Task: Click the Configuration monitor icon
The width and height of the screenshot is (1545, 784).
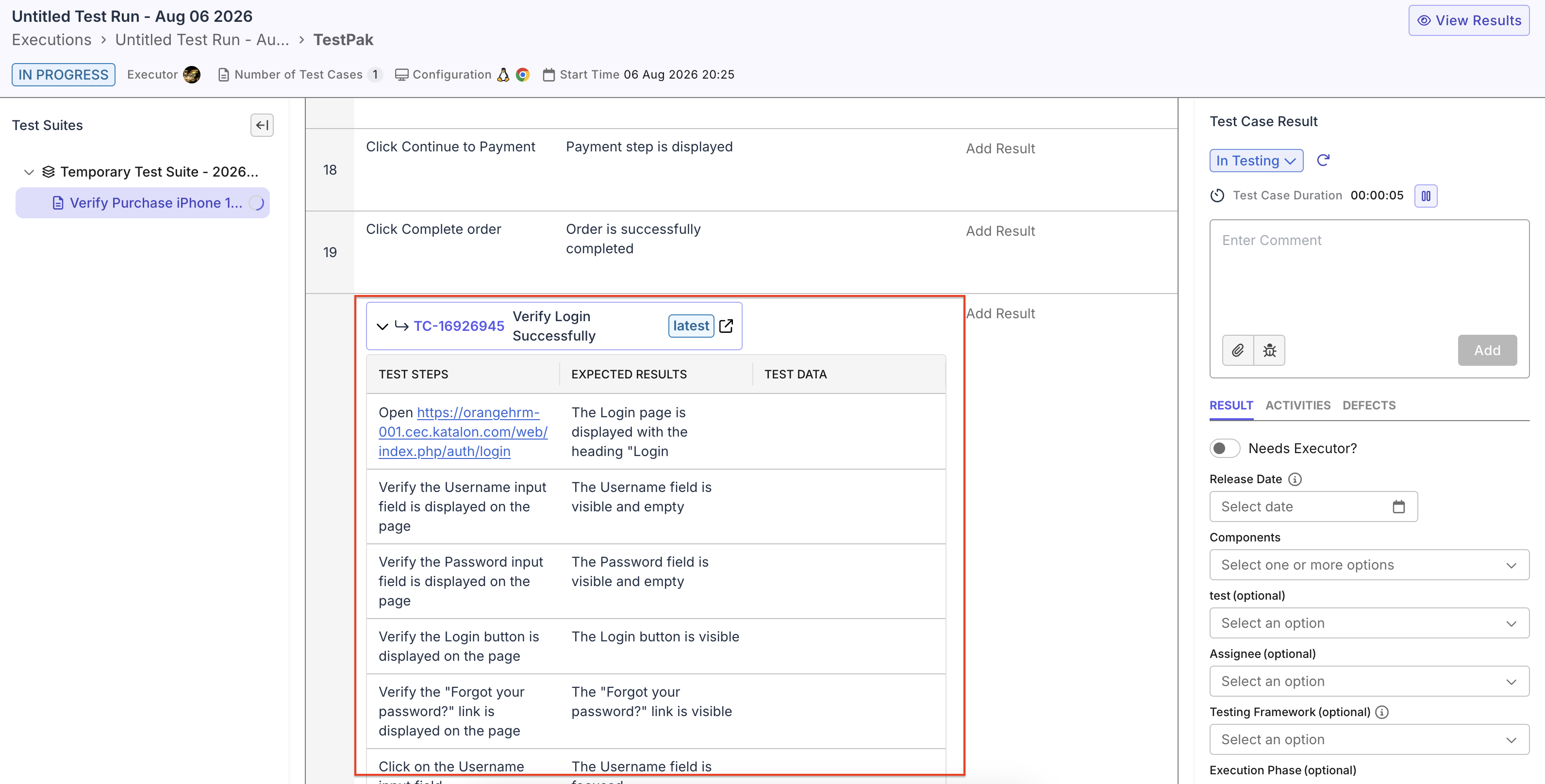Action: [x=401, y=74]
